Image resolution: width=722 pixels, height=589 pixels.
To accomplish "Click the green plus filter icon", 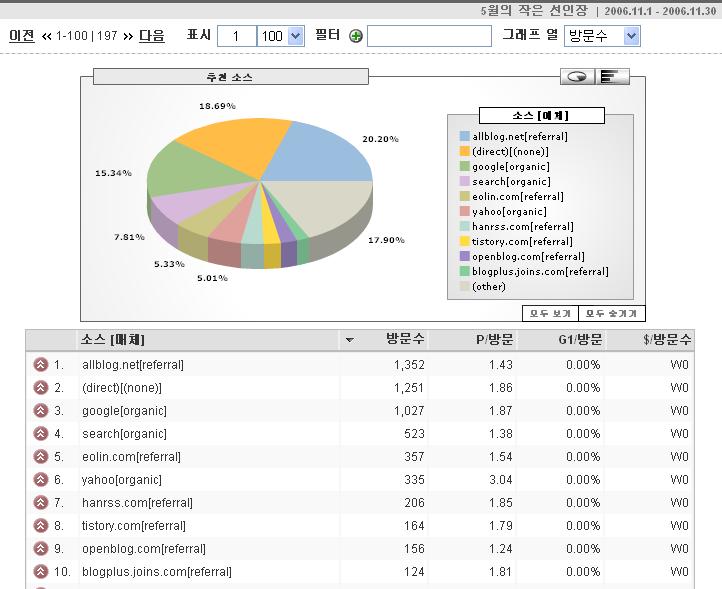I will coord(356,36).
